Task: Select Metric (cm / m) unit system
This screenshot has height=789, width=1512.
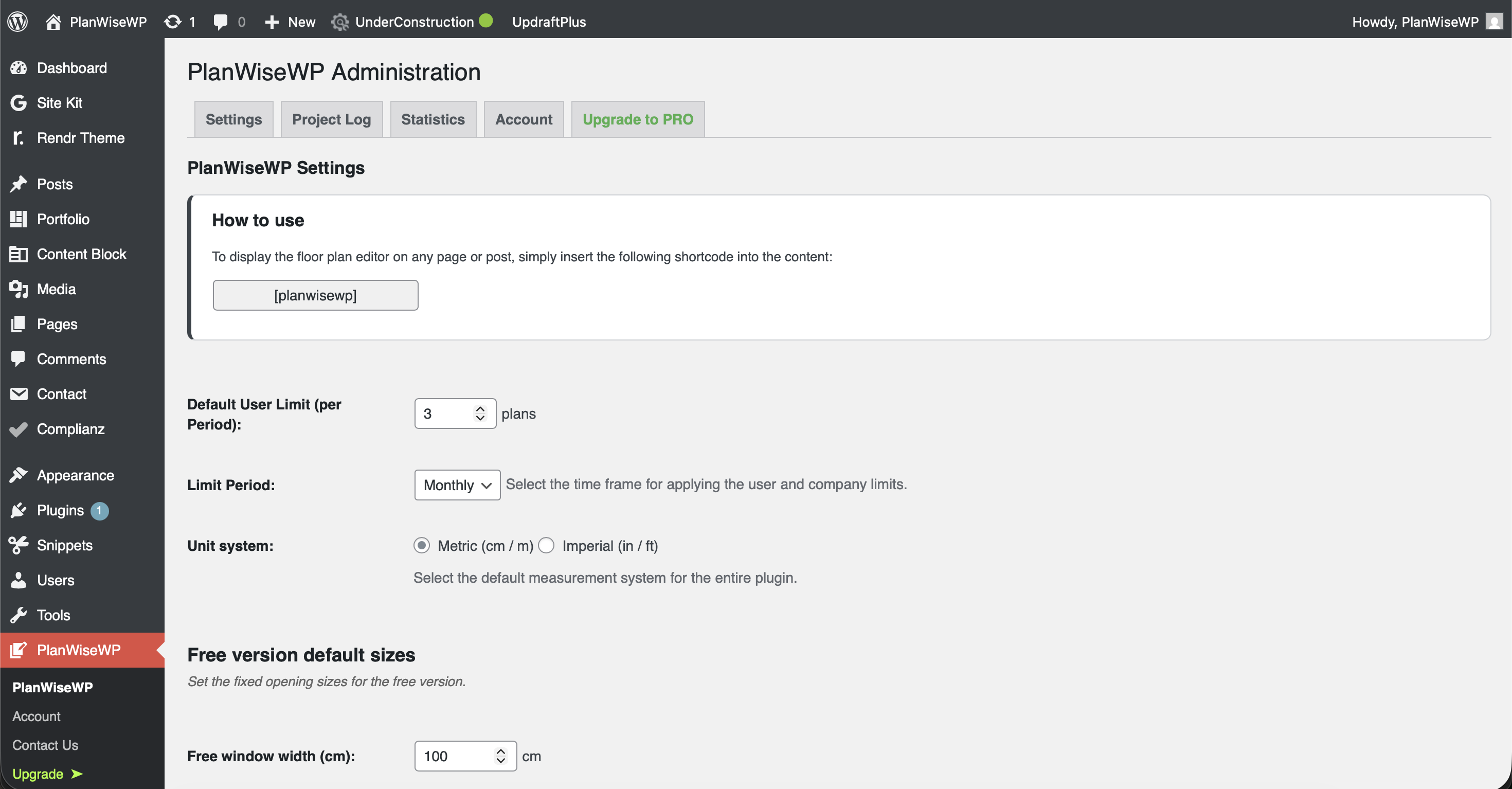Action: pos(421,545)
